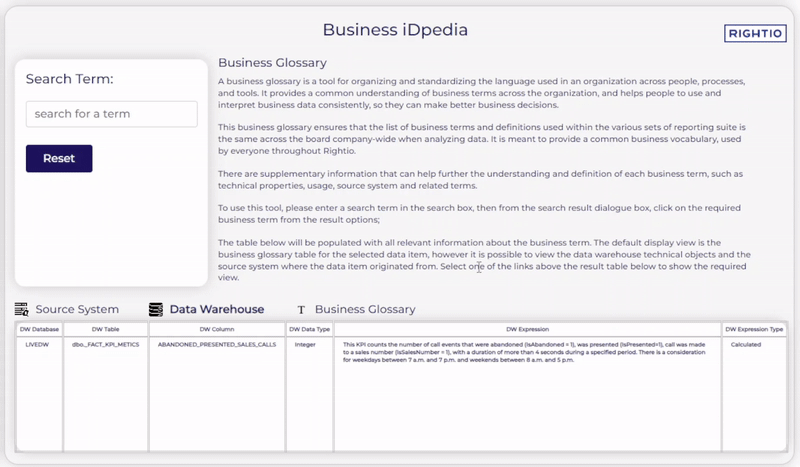This screenshot has height=467, width=800.
Task: Click the DW Column header
Action: [x=217, y=329]
